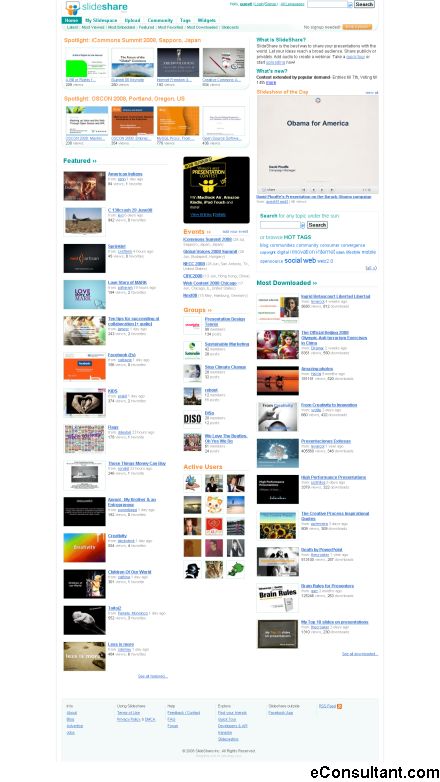This screenshot has width=440, height=782.
Task: Open the cartoon cat face user avatar
Action: point(214,504)
